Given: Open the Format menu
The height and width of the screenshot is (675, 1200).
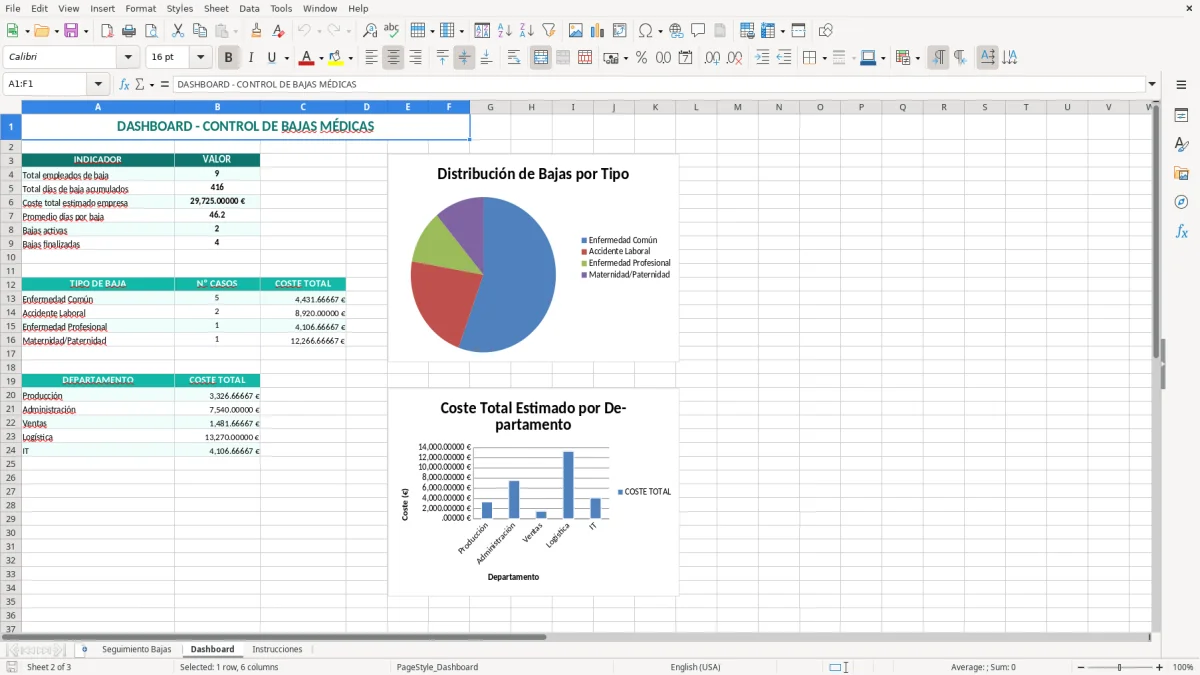Looking at the screenshot, I should click(x=140, y=8).
